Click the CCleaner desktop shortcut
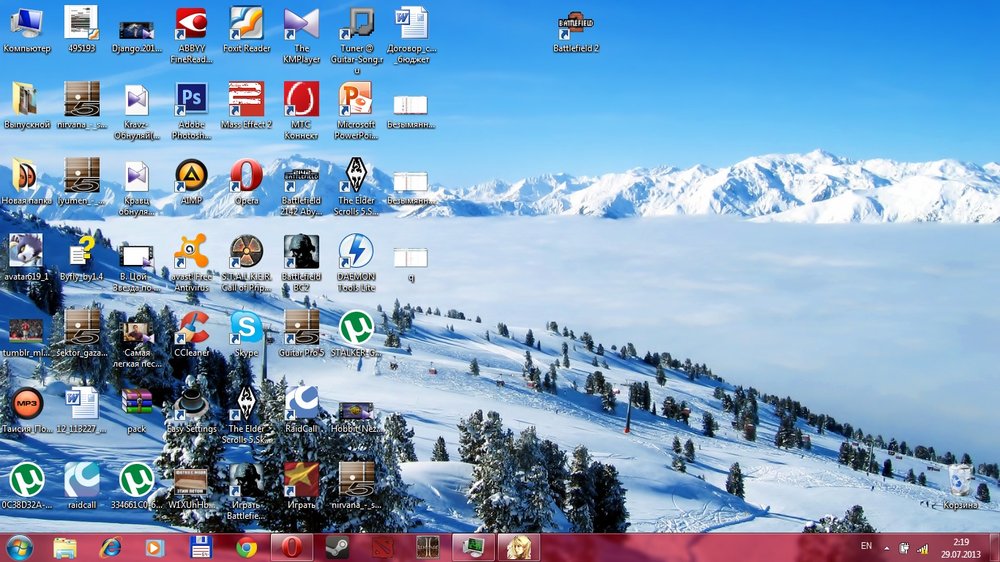Viewport: 1000px width, 562px height. point(191,328)
